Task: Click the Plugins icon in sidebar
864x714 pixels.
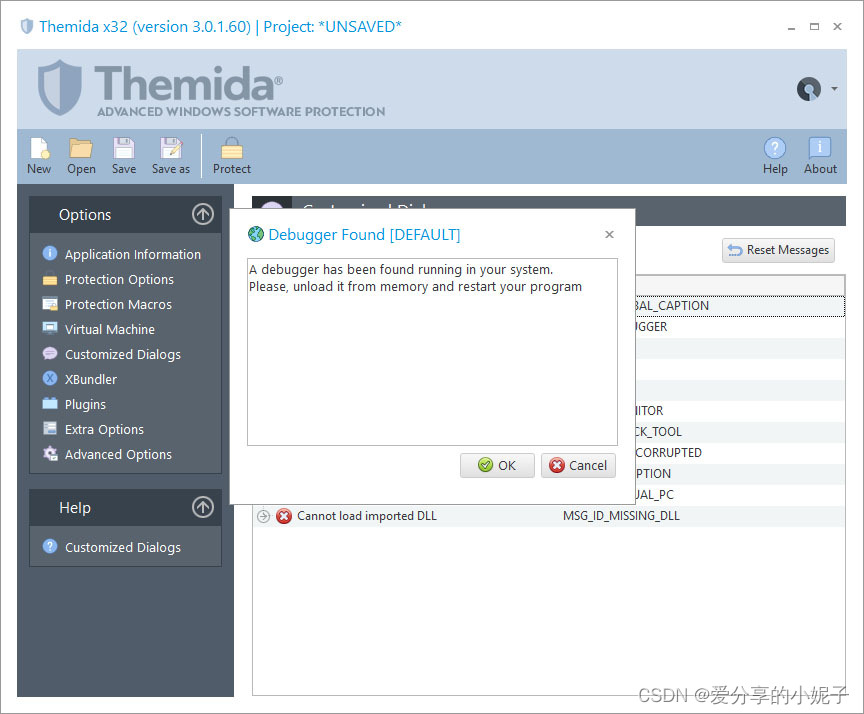Action: point(50,403)
